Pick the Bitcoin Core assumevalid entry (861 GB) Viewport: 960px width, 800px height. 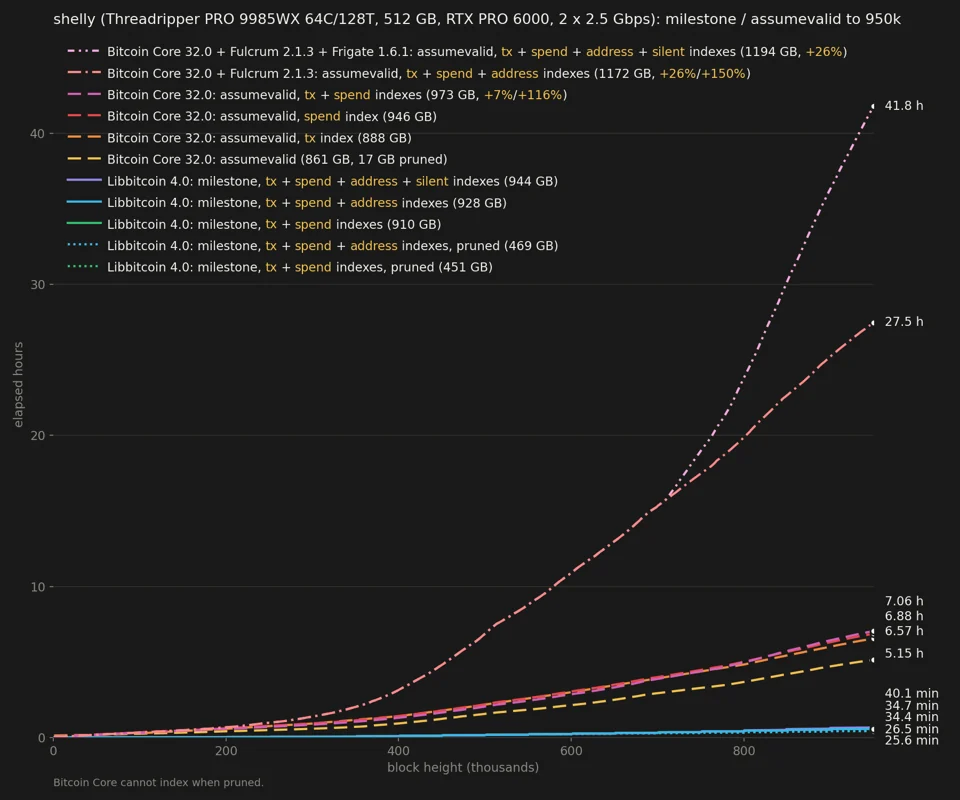[257, 159]
